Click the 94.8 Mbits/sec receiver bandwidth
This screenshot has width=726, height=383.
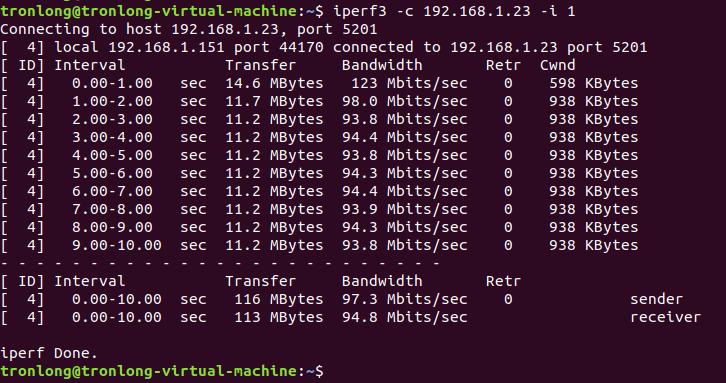[405, 317]
